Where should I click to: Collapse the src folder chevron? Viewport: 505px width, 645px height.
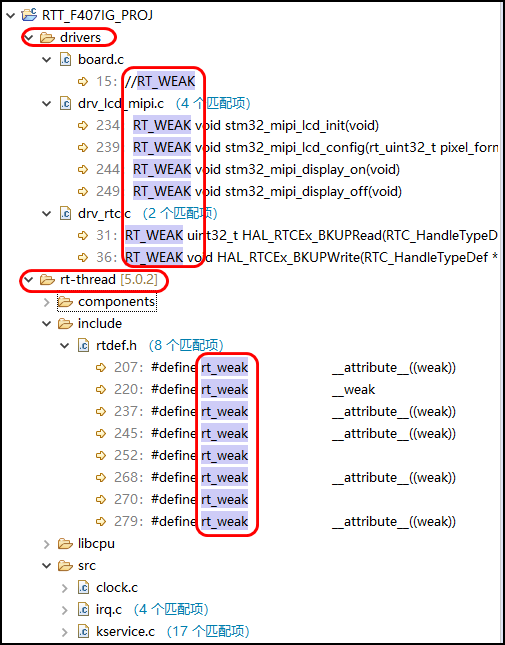coord(46,566)
